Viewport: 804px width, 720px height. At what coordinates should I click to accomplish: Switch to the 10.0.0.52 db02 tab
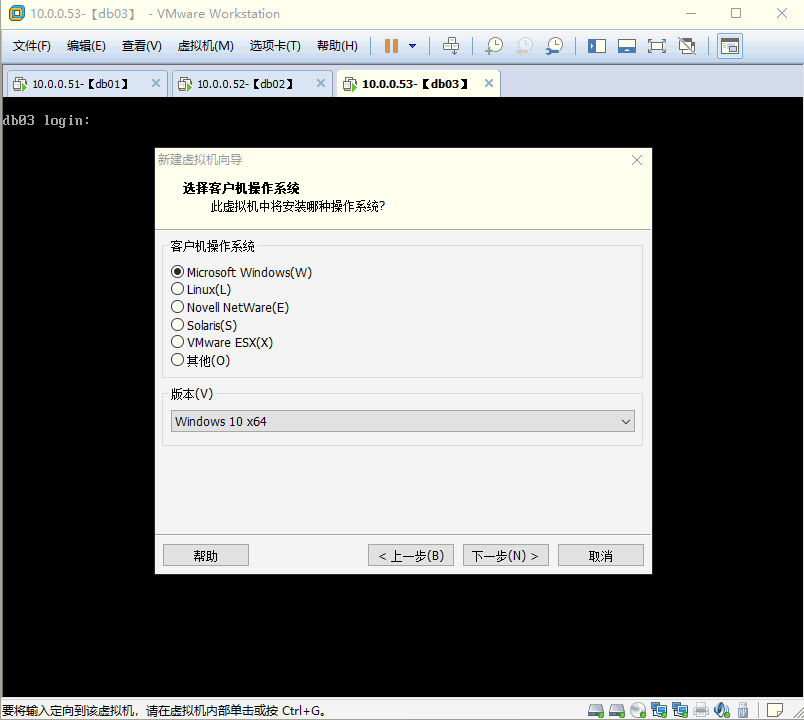coord(250,84)
